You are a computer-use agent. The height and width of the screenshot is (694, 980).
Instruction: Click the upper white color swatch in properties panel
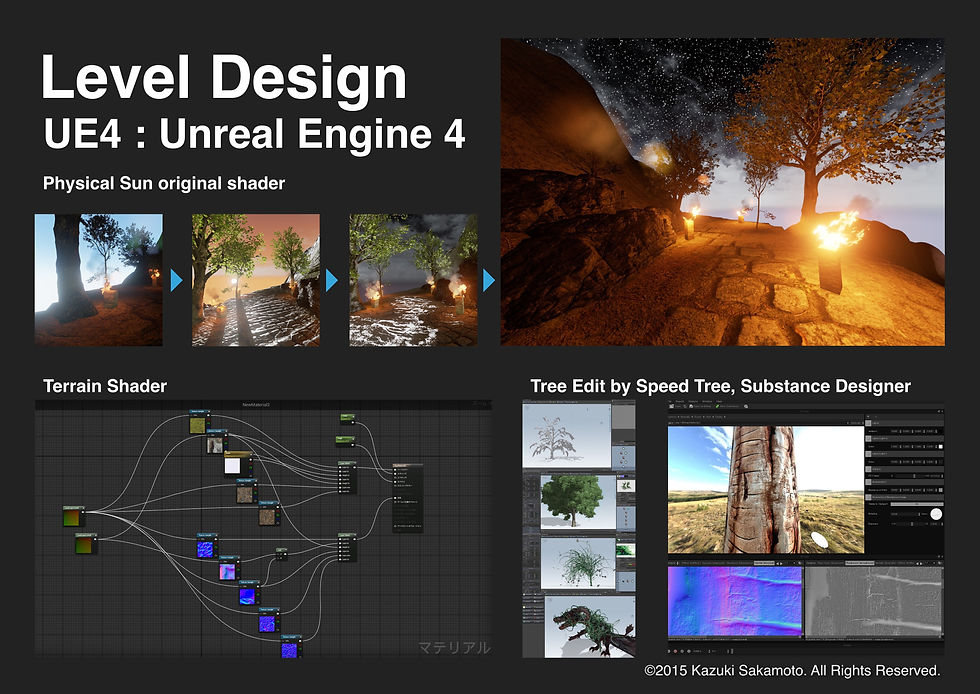(941, 446)
